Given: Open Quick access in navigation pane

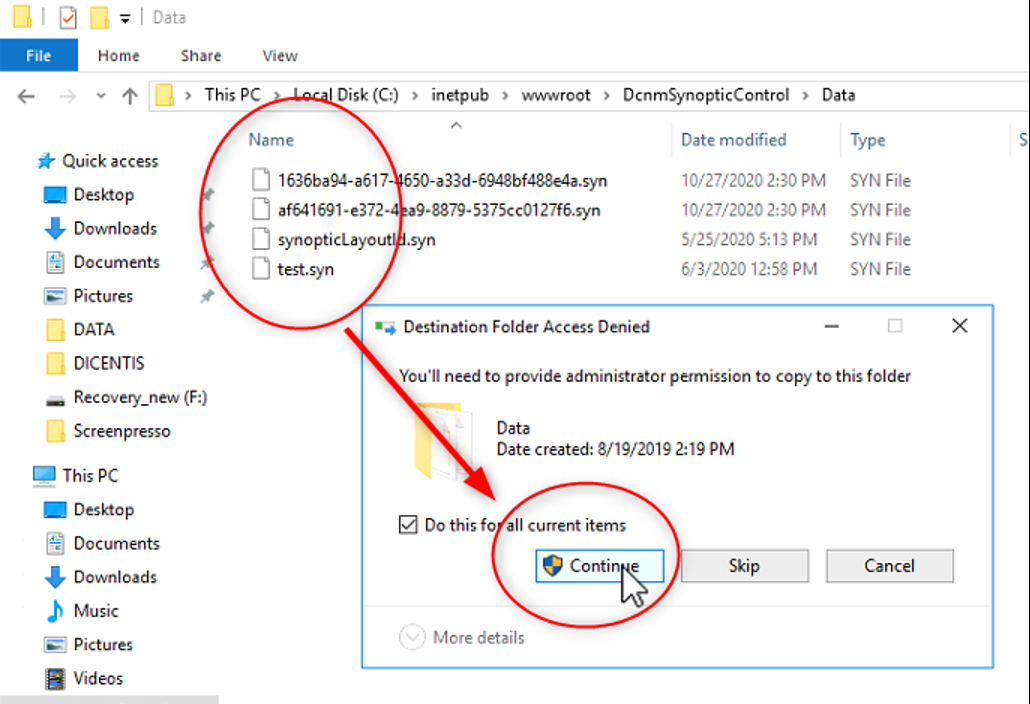Looking at the screenshot, I should click(110, 161).
